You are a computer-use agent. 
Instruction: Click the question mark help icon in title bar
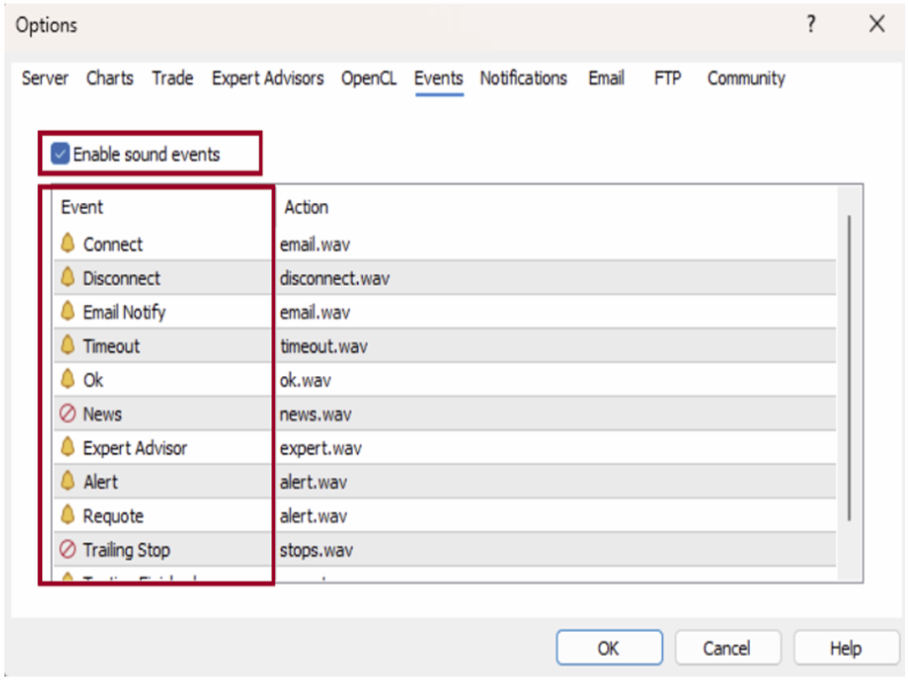click(811, 25)
